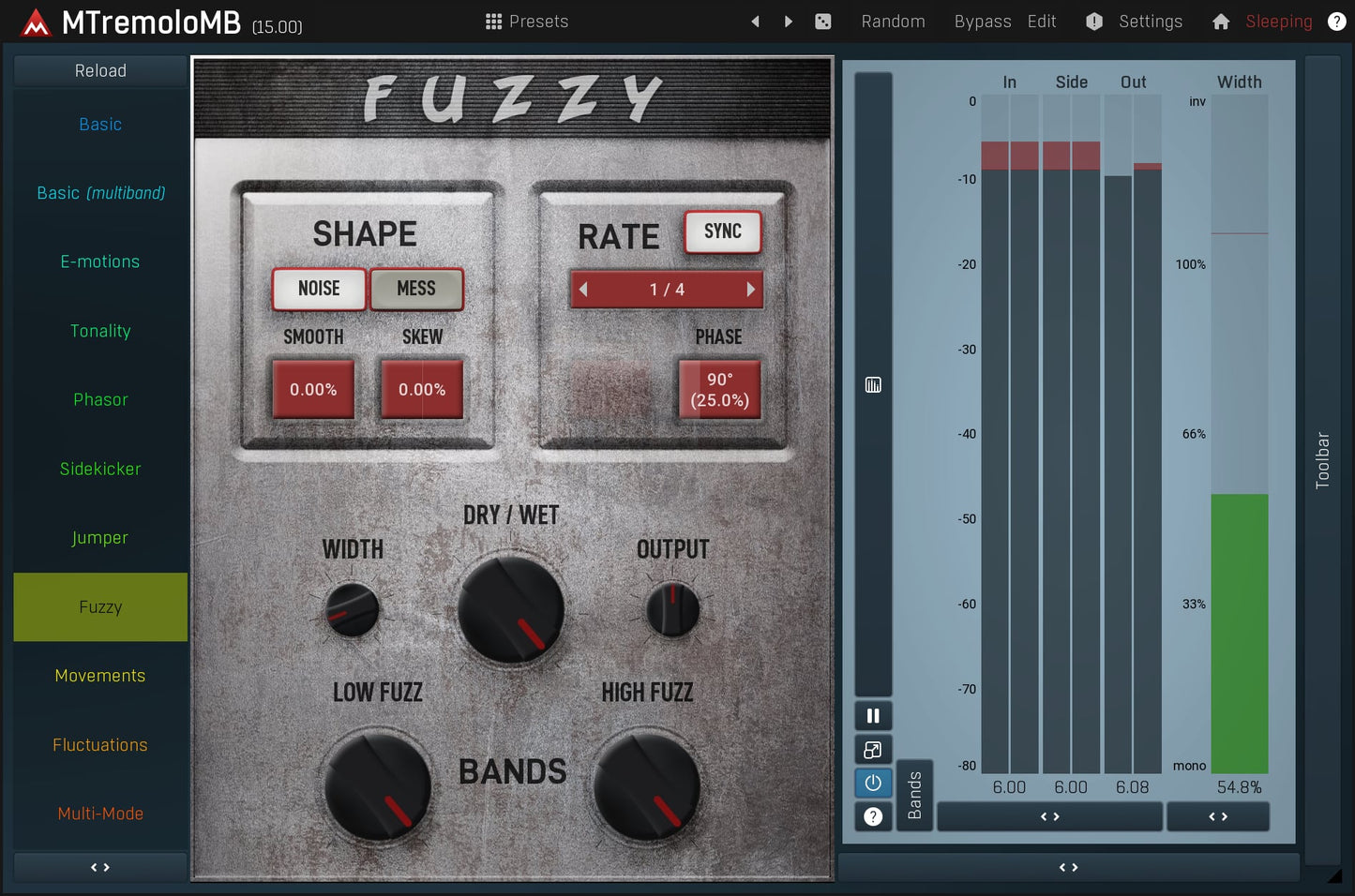Open meters help question mark icon
This screenshot has height=896, width=1355.
[x=873, y=816]
